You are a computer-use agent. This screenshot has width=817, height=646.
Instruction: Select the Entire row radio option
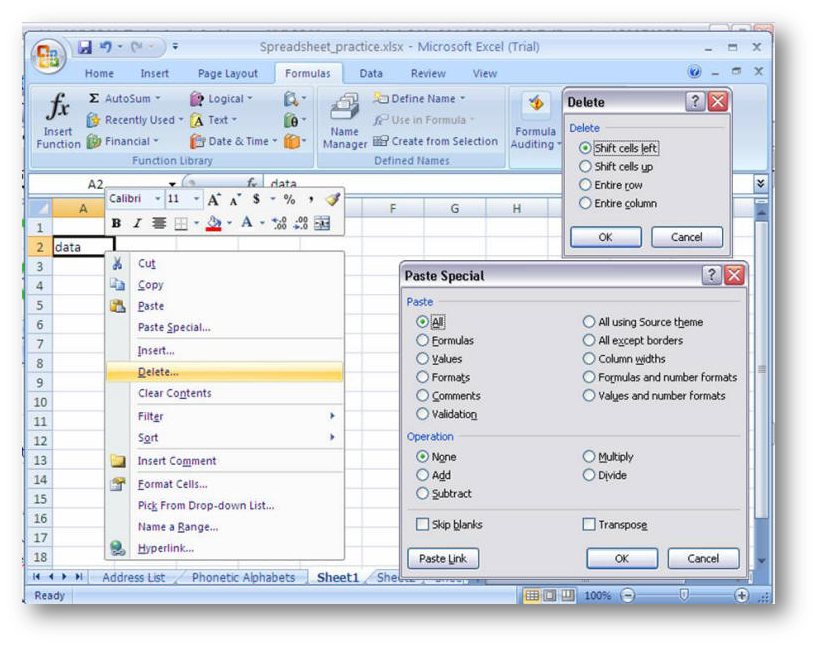pos(586,185)
